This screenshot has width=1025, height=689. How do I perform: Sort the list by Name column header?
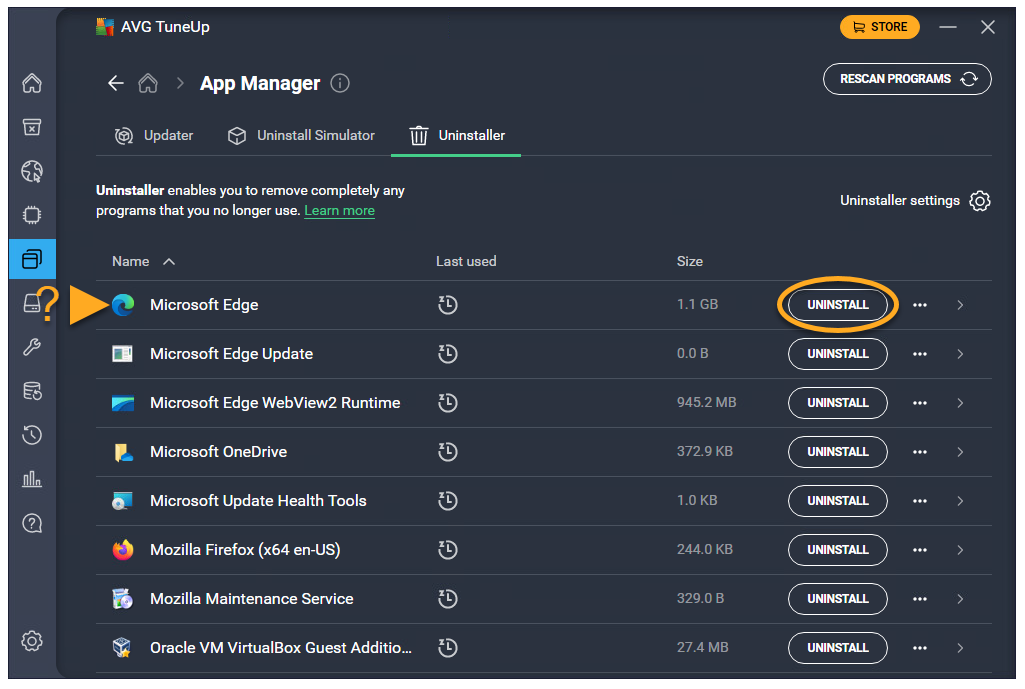click(131, 261)
